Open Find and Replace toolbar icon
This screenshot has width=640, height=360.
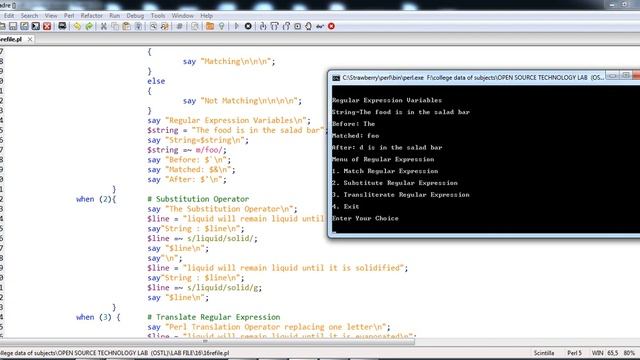(x=165, y=26)
